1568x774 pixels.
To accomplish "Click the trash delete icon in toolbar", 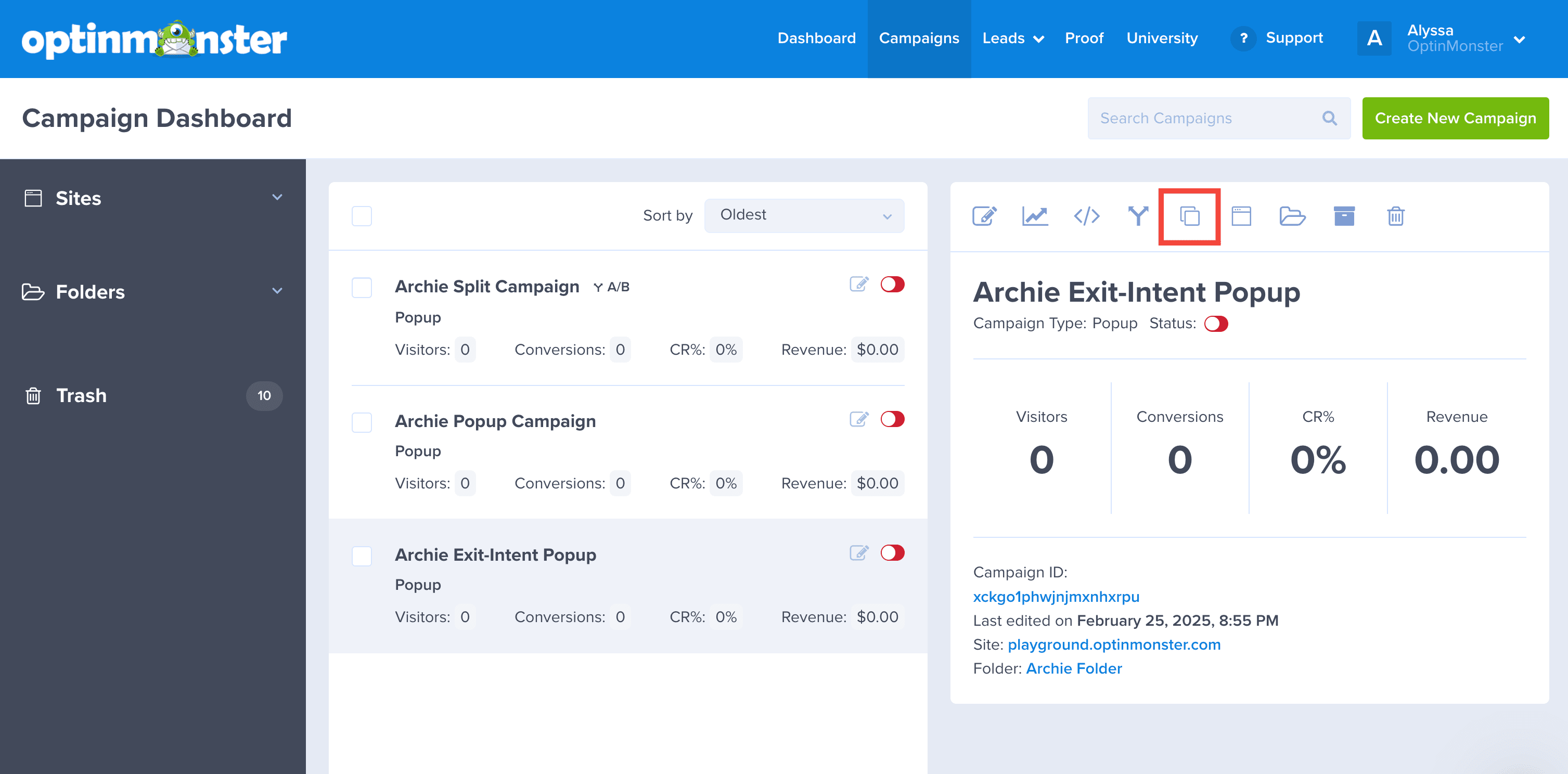I will [1396, 216].
